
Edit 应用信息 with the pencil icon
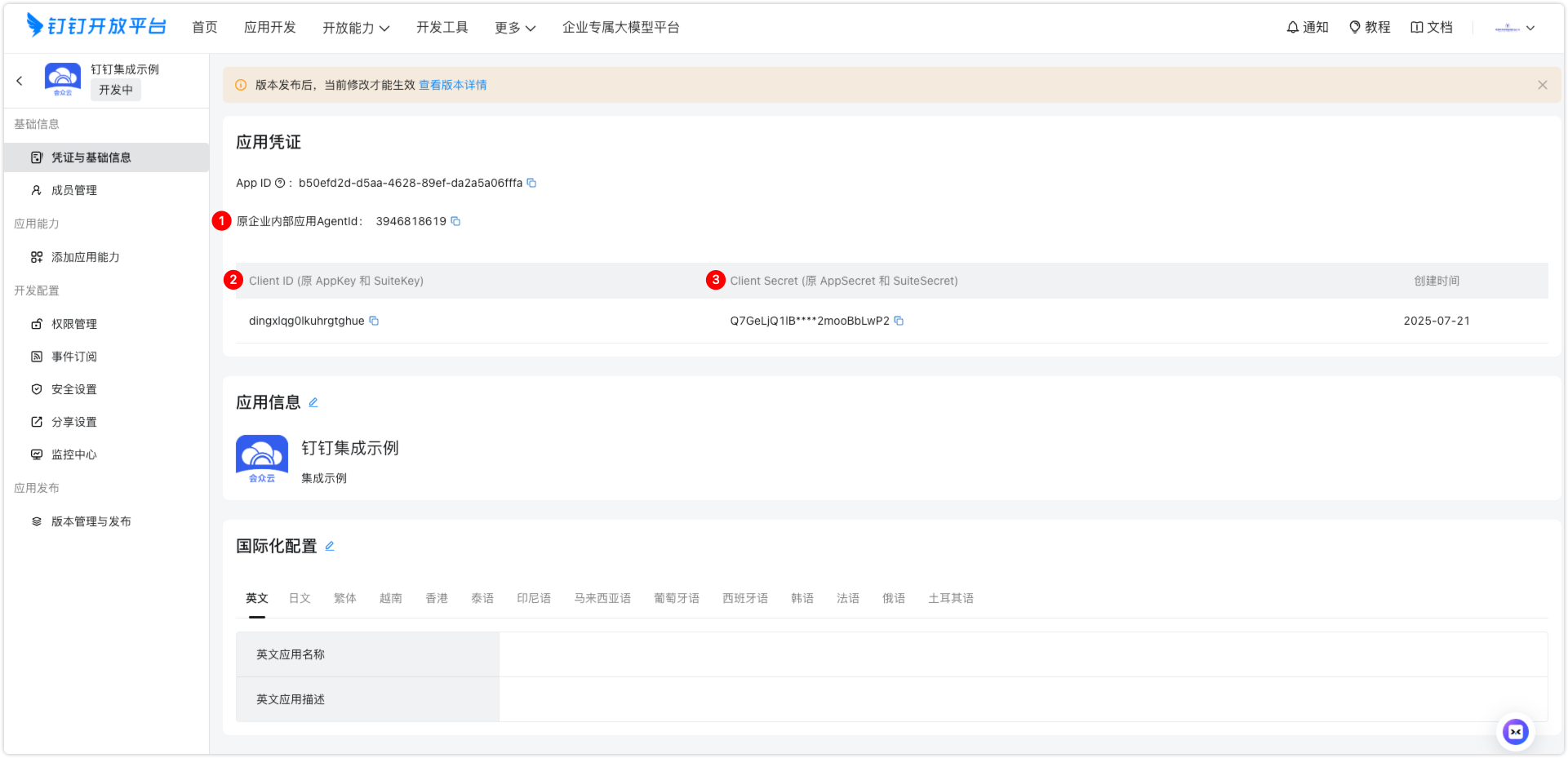[313, 402]
